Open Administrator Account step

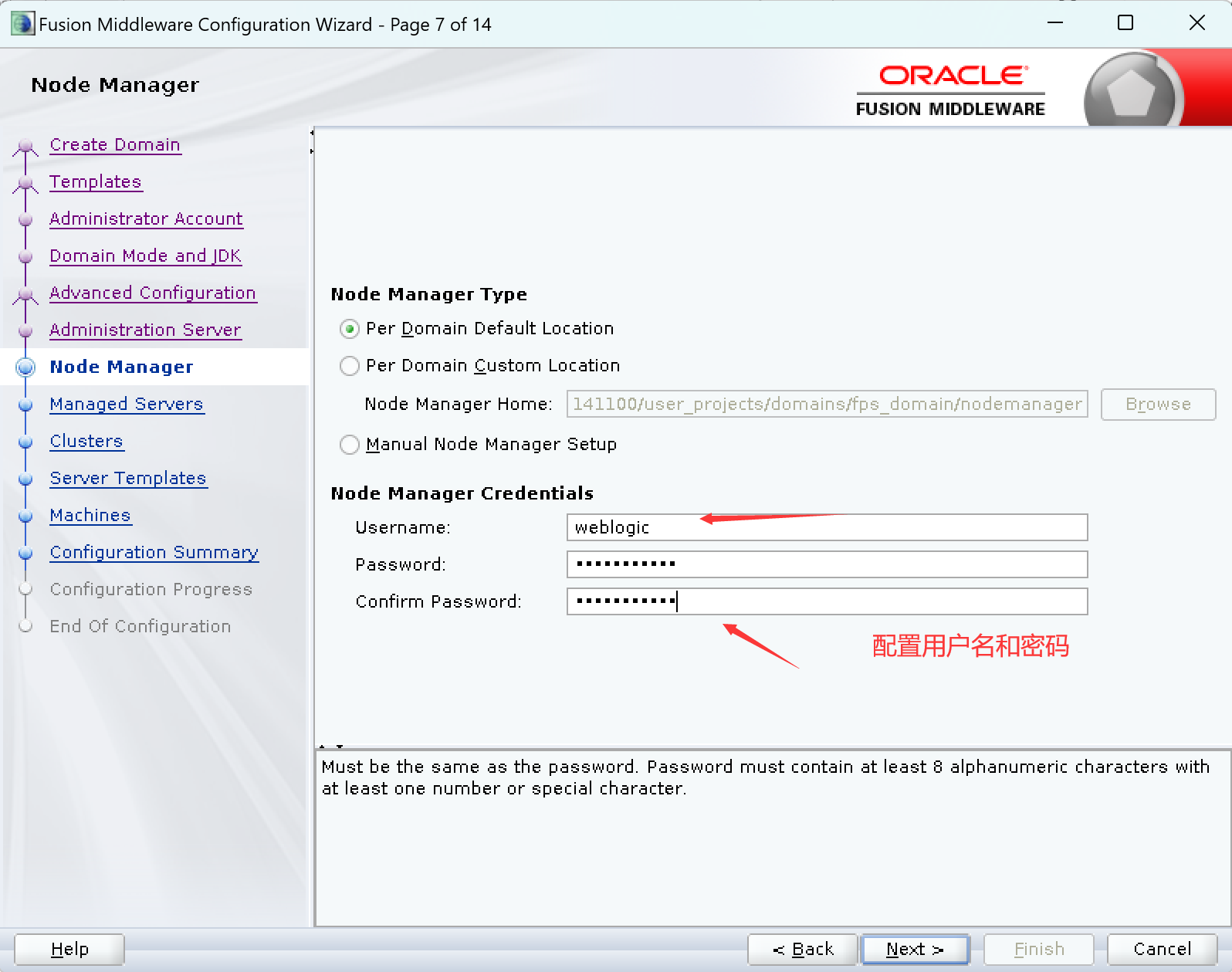pyautogui.click(x=146, y=219)
